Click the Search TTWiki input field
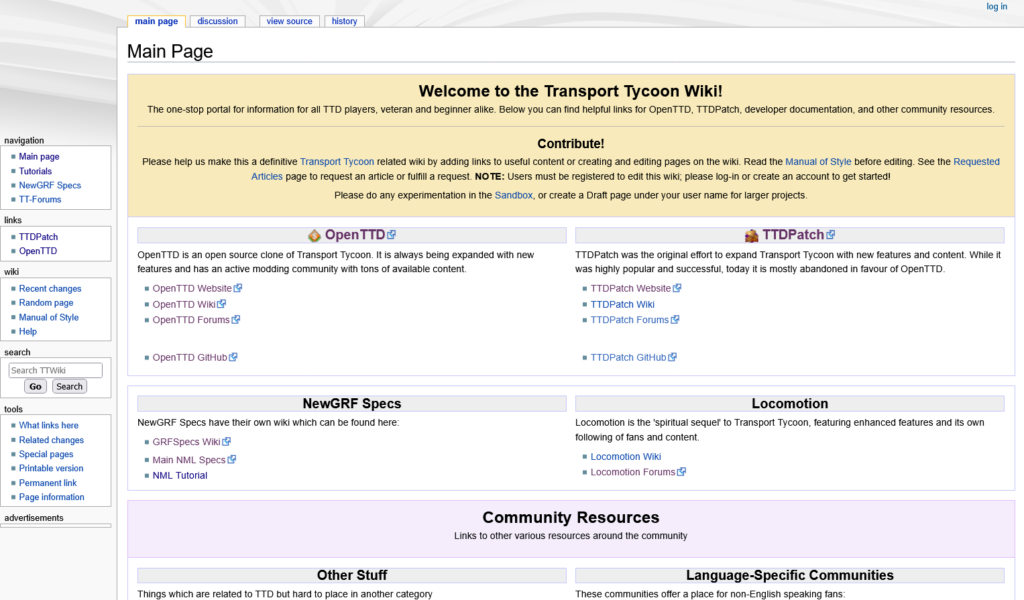This screenshot has width=1024, height=600. click(55, 370)
